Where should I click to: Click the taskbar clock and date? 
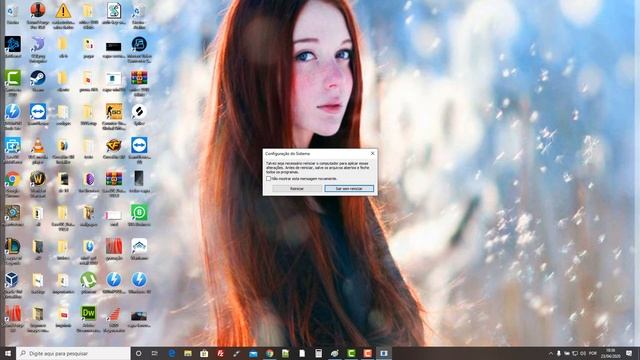pos(611,353)
